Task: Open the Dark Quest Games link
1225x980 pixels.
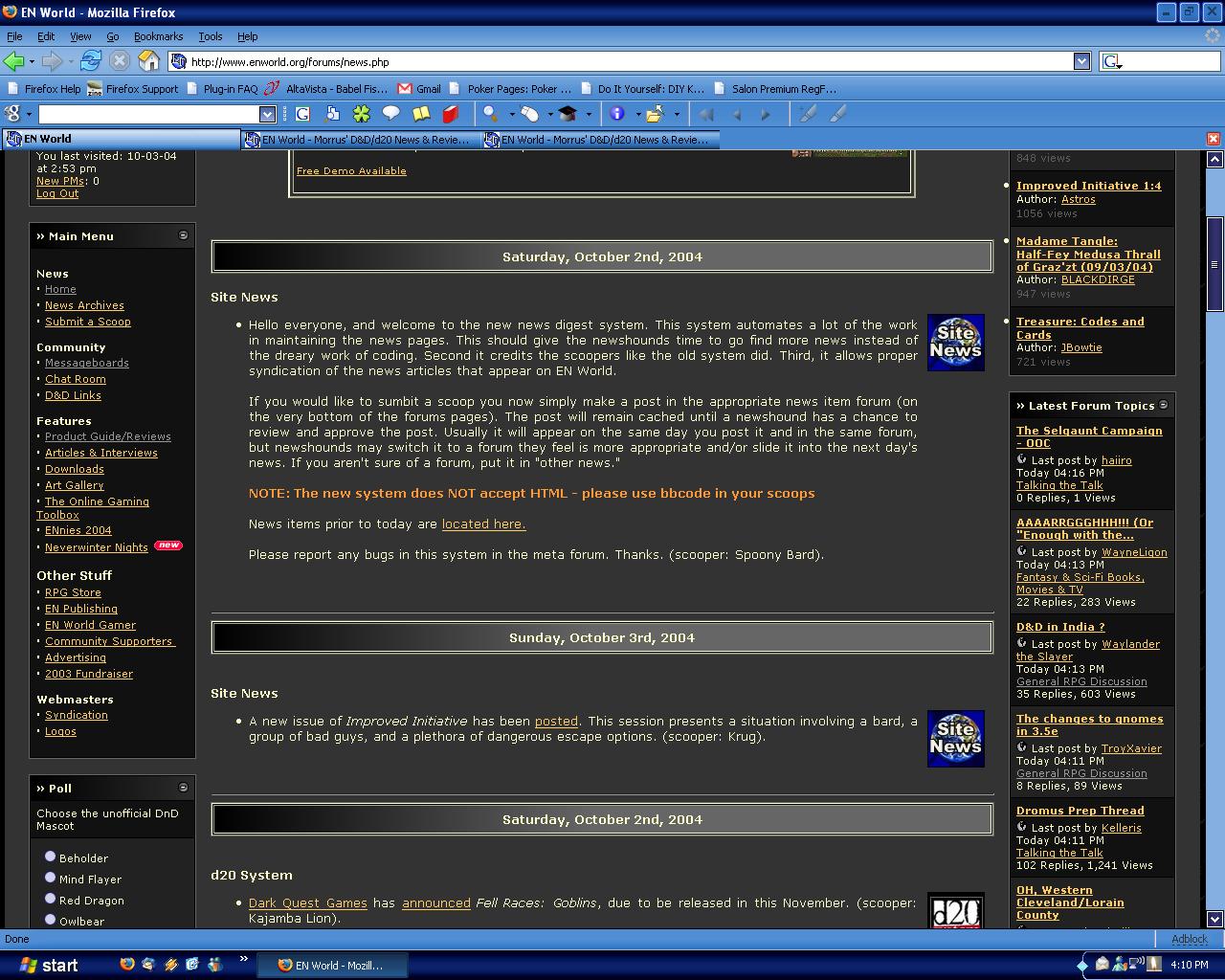Action: pos(308,902)
